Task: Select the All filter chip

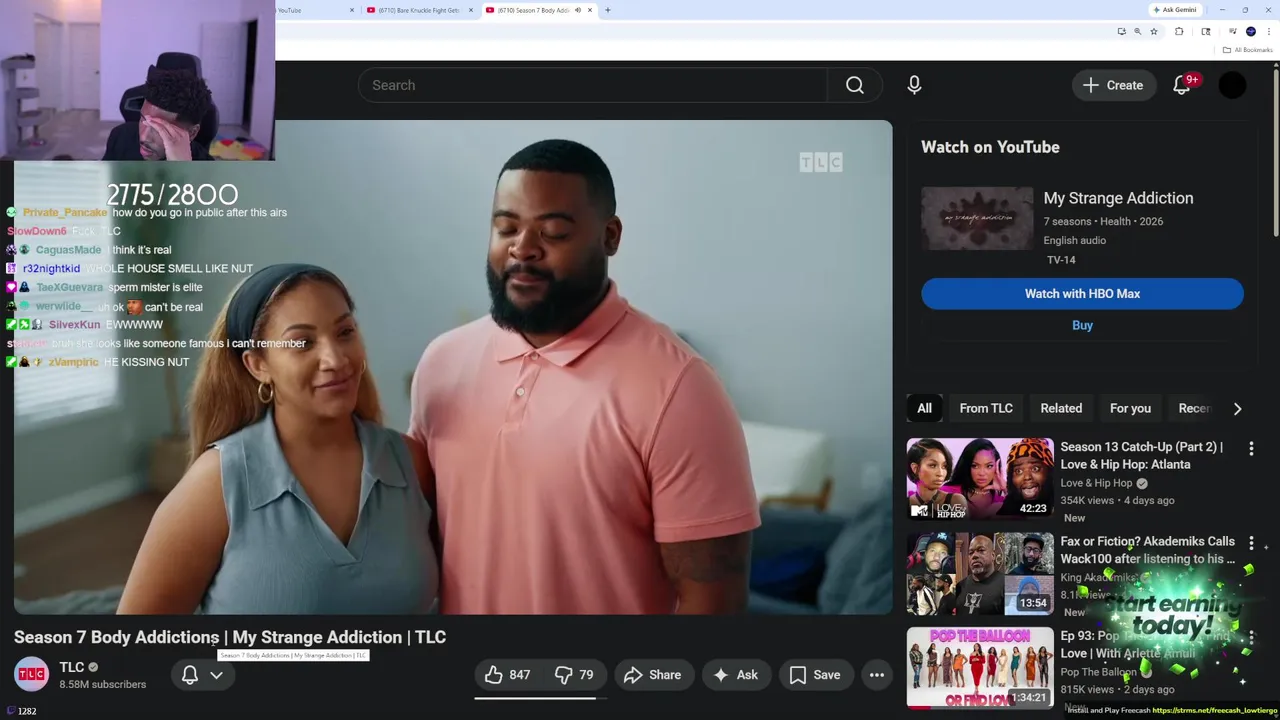Action: pos(924,408)
